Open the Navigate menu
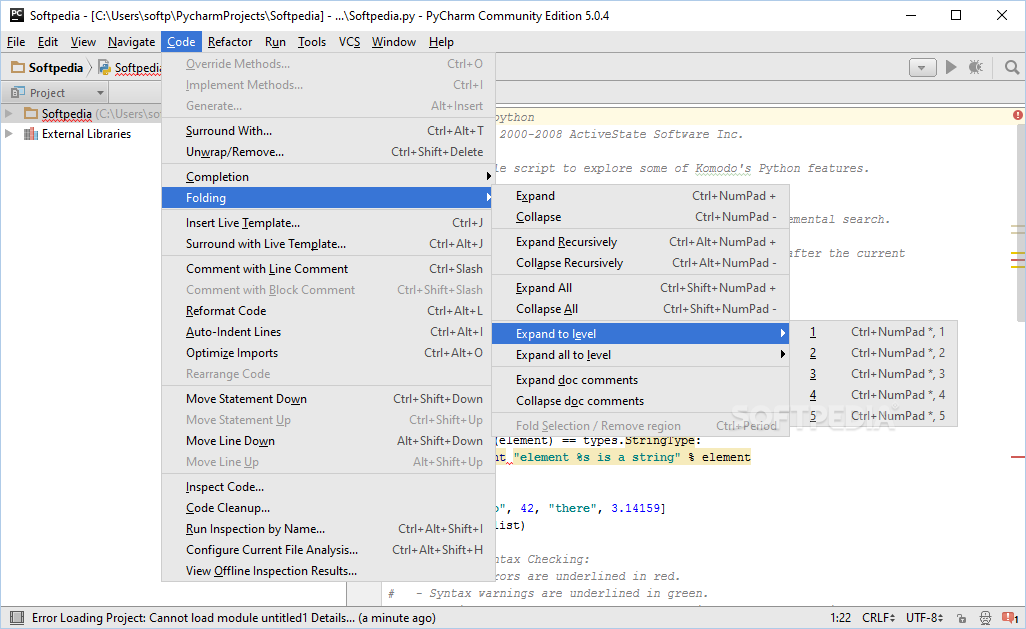Viewport: 1026px width, 629px height. click(x=132, y=42)
